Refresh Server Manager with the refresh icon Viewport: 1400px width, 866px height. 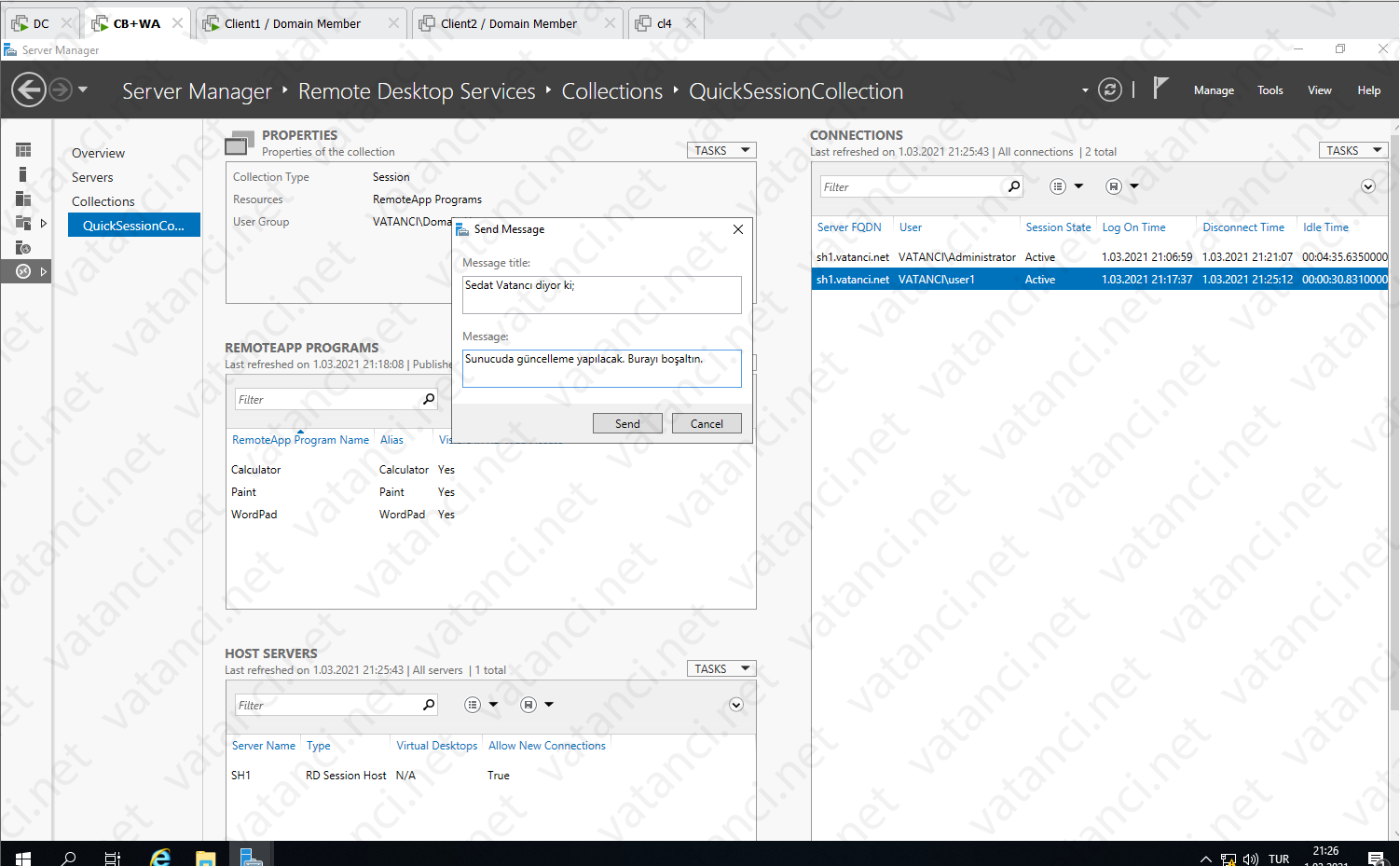(x=1109, y=89)
